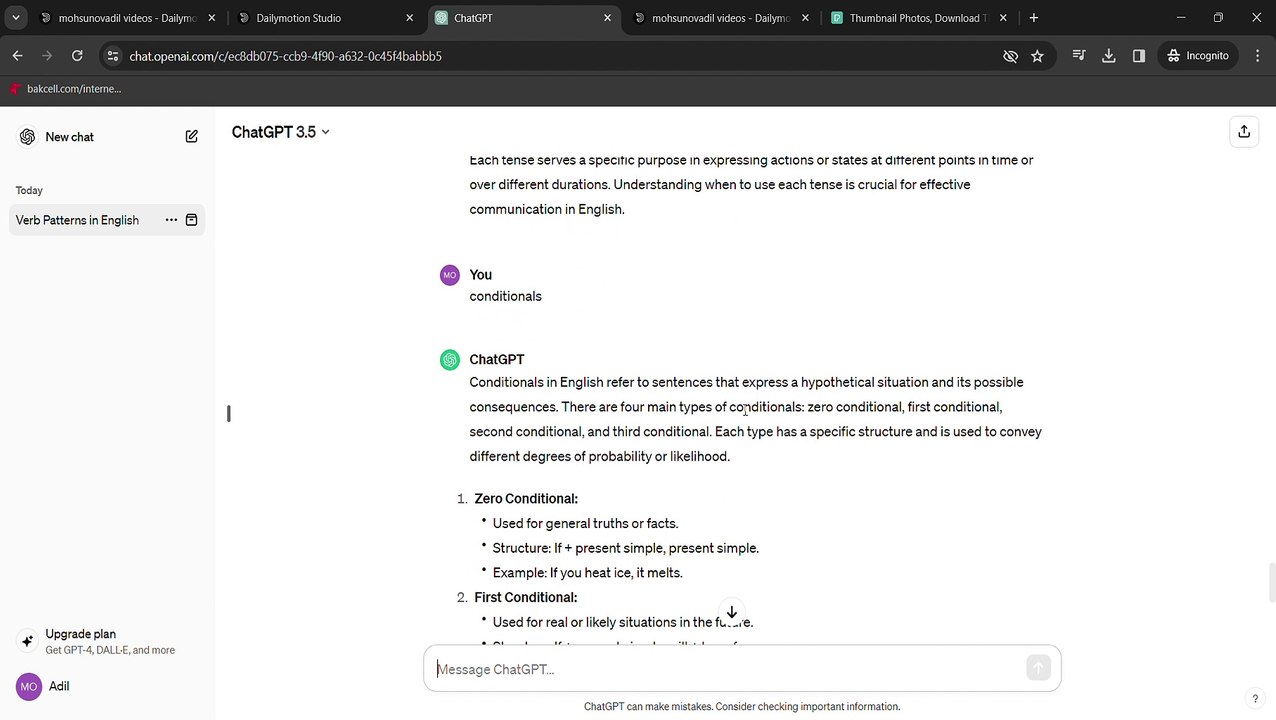Image resolution: width=1276 pixels, height=720 pixels.
Task: Open the Verb Patterns in English chat
Action: click(x=77, y=220)
